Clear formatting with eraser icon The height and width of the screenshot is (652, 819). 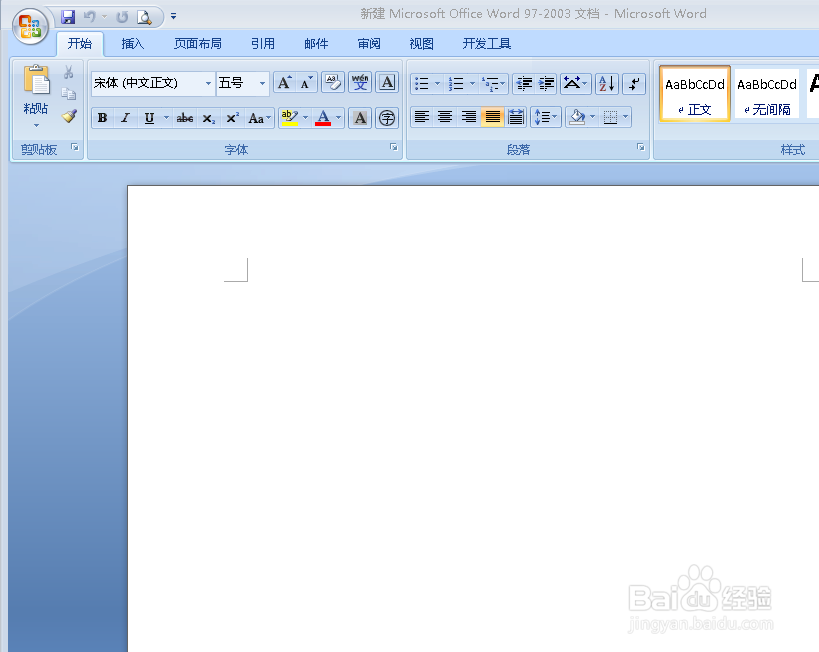click(333, 83)
